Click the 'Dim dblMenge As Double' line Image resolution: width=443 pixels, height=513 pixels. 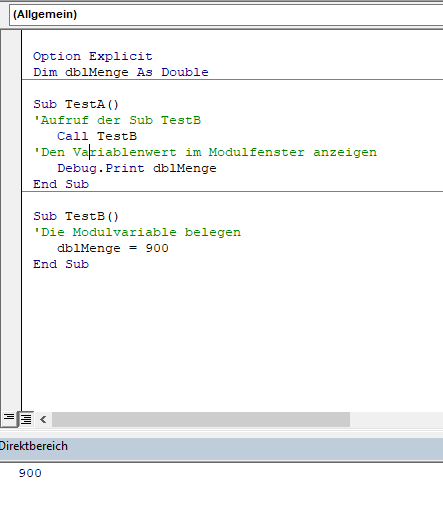click(121, 72)
